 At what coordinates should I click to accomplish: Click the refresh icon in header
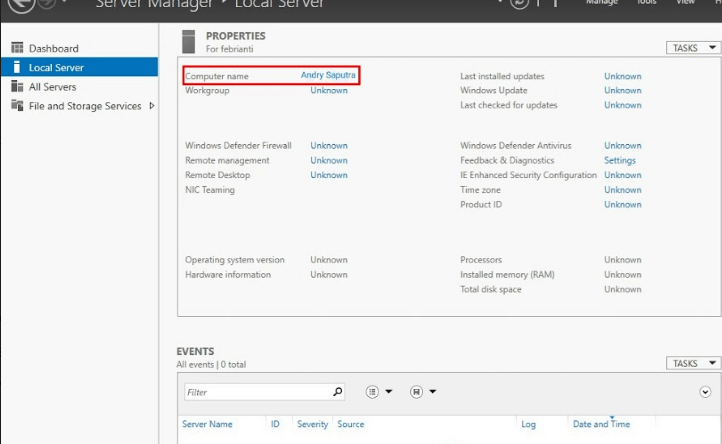coord(518,4)
